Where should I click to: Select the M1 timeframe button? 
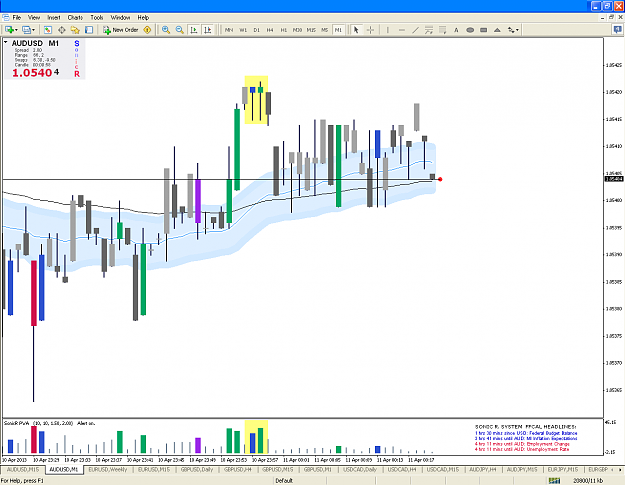point(338,30)
